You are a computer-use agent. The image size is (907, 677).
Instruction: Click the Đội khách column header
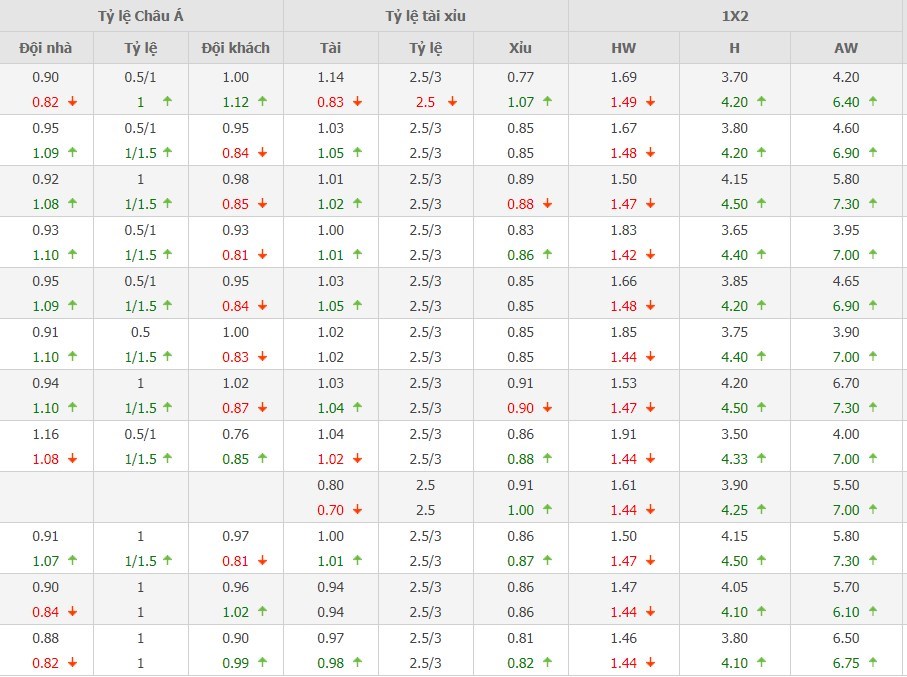[x=235, y=48]
